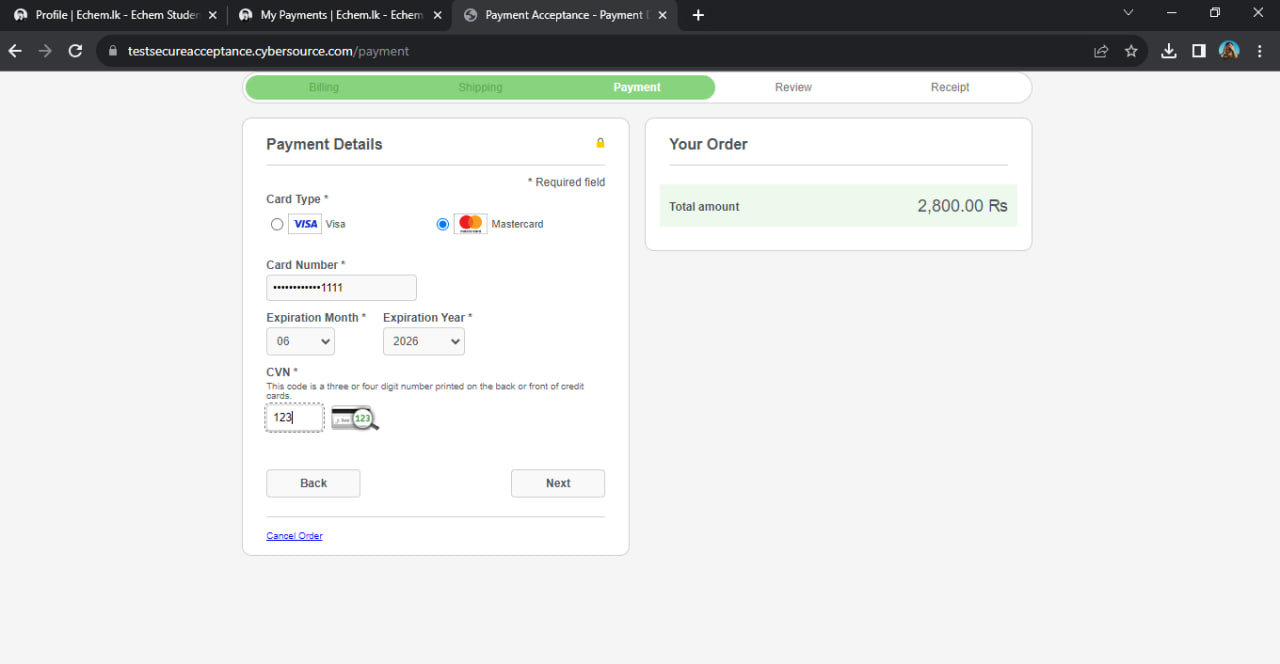This screenshot has height=664, width=1280.
Task: Bookmark this page with the star icon
Action: point(1131,51)
